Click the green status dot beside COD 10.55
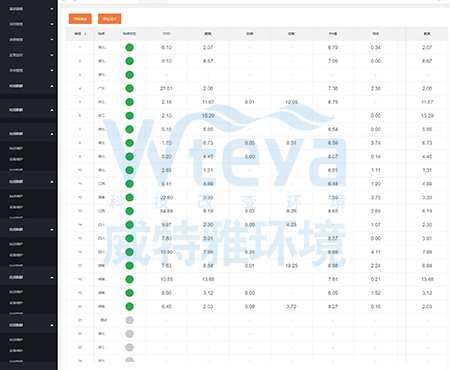Image resolution: width=450 pixels, height=370 pixels. (x=129, y=279)
